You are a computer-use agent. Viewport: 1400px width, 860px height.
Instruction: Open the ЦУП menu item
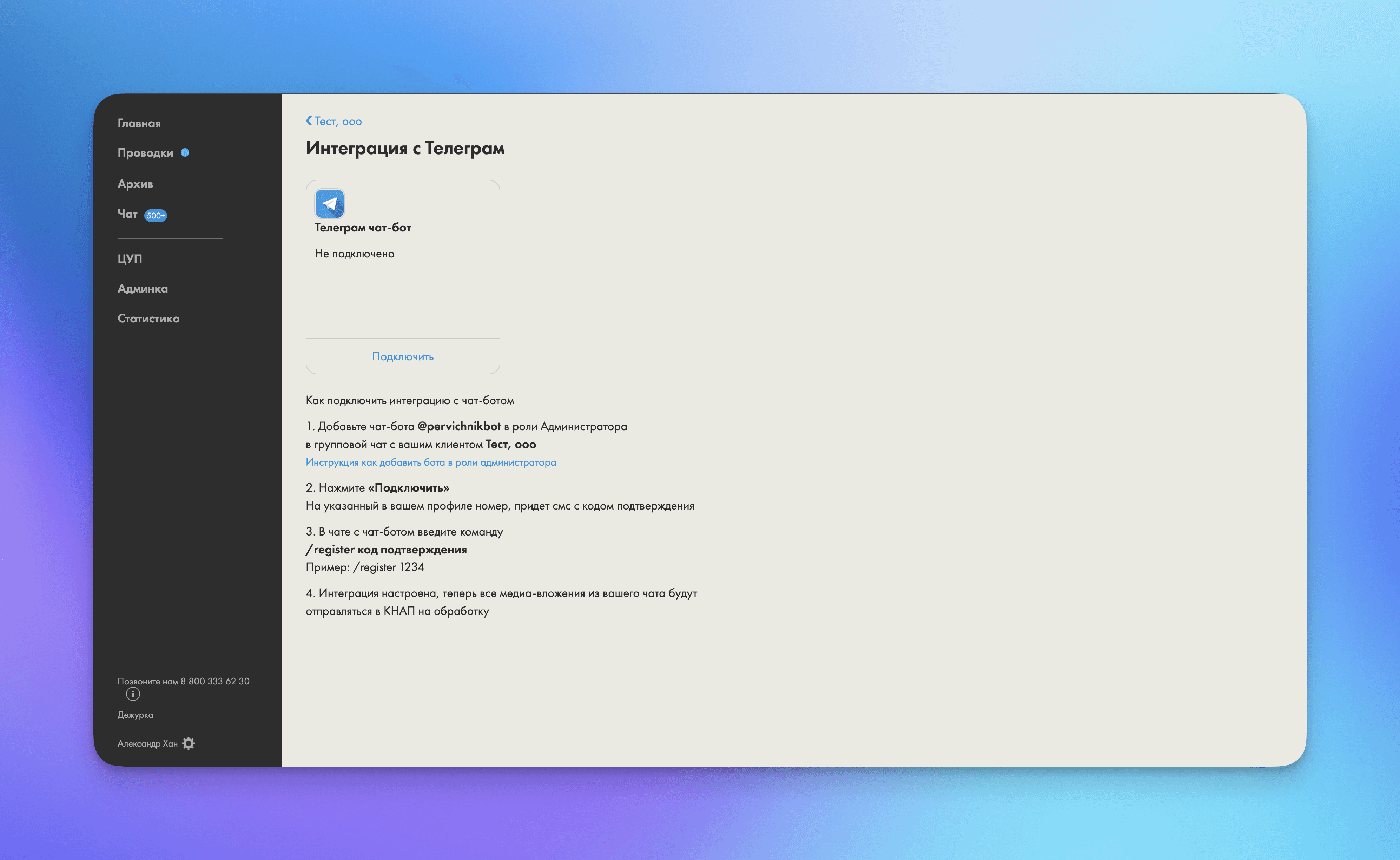[x=130, y=259]
